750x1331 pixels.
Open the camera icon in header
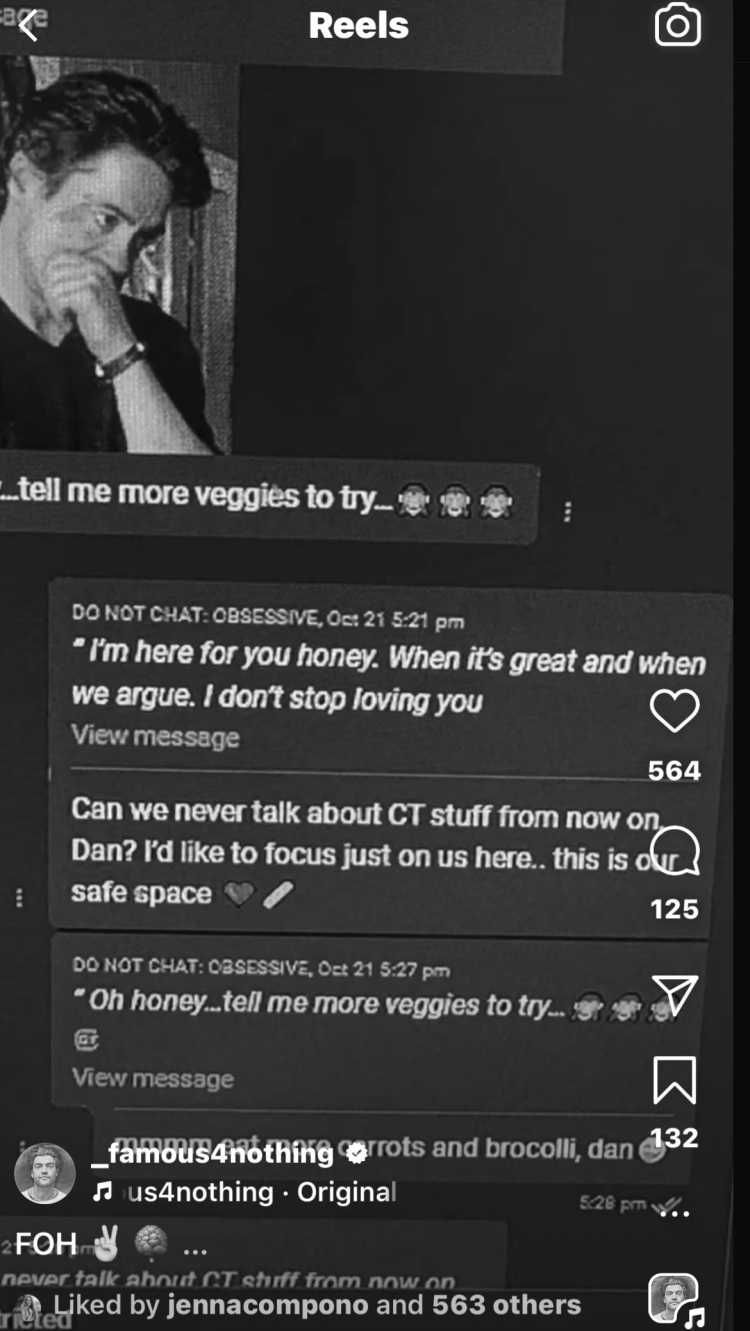pos(677,25)
